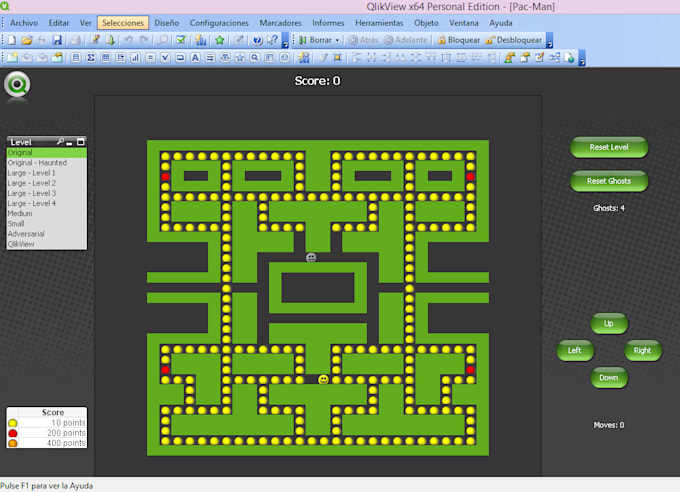Open the Table Viewer icon

click(x=554, y=57)
